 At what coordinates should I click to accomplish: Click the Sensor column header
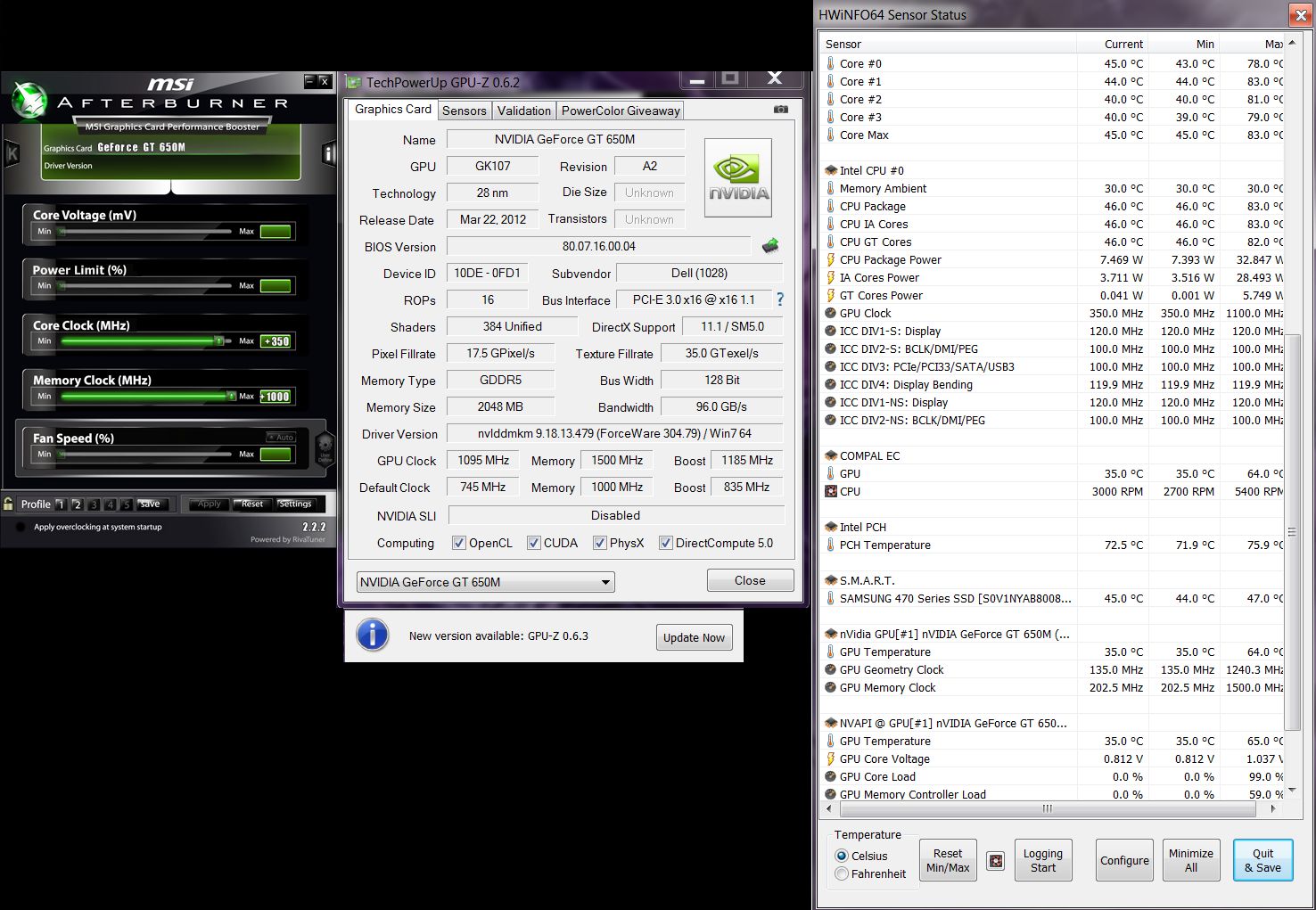tap(948, 44)
